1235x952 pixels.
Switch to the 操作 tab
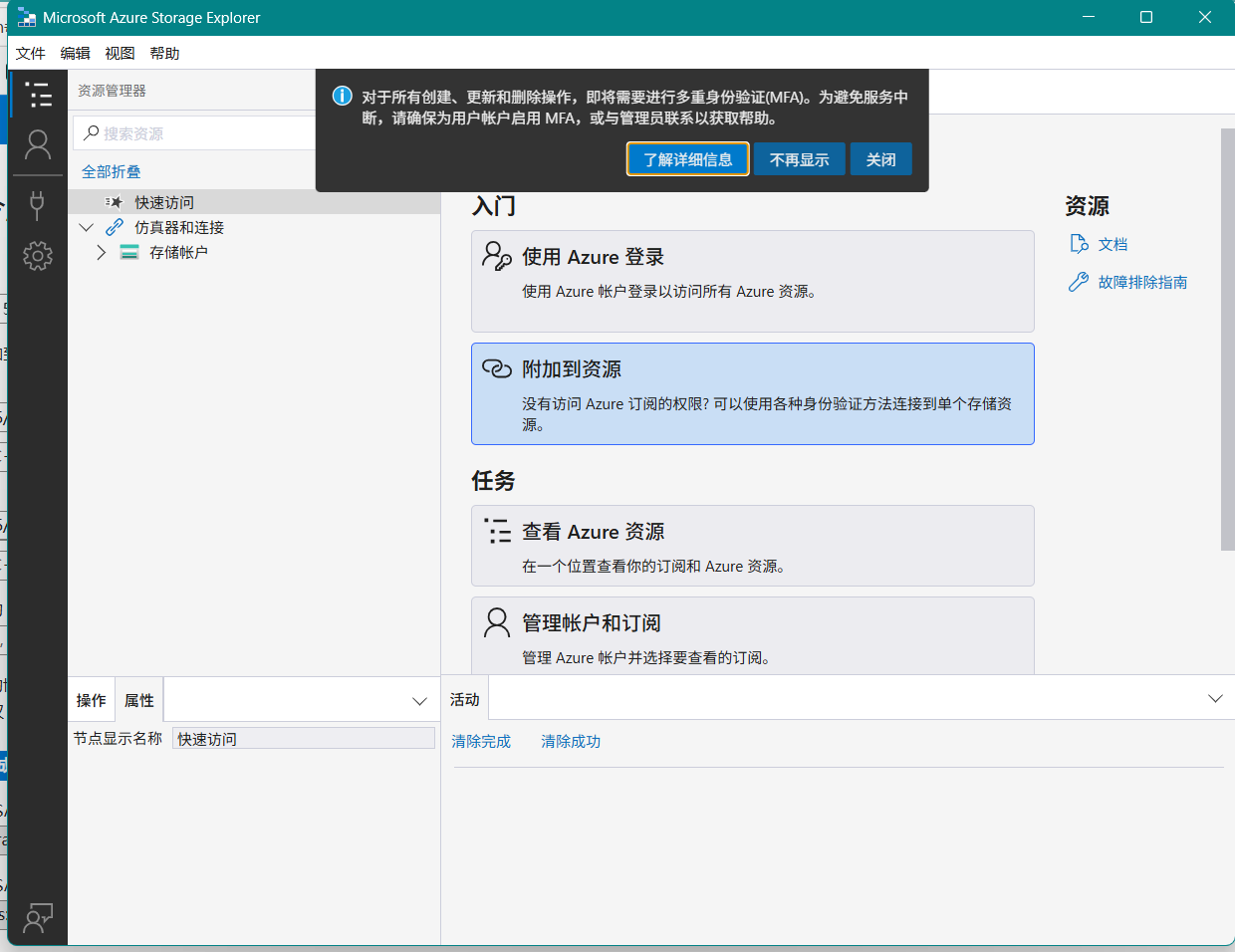92,701
